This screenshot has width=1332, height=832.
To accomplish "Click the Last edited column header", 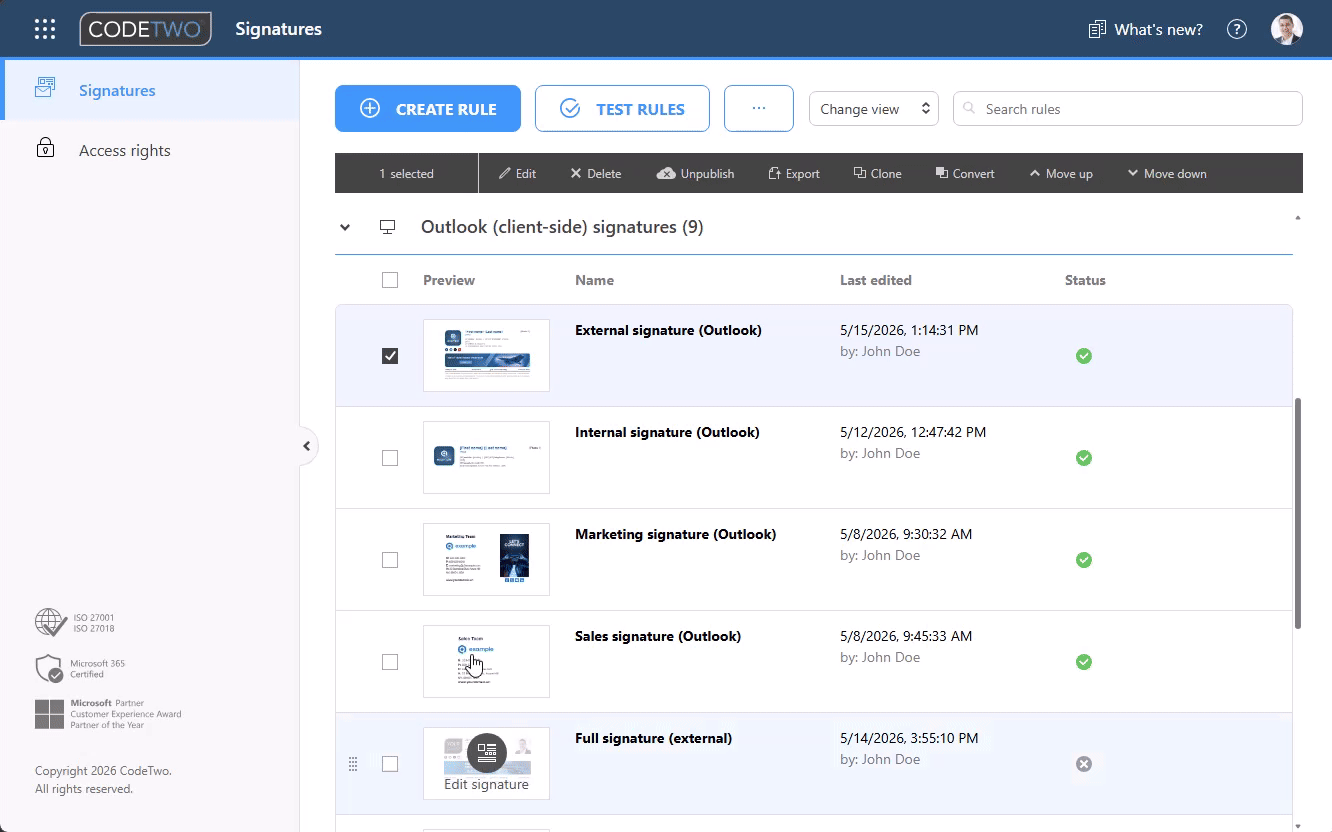I will point(876,280).
